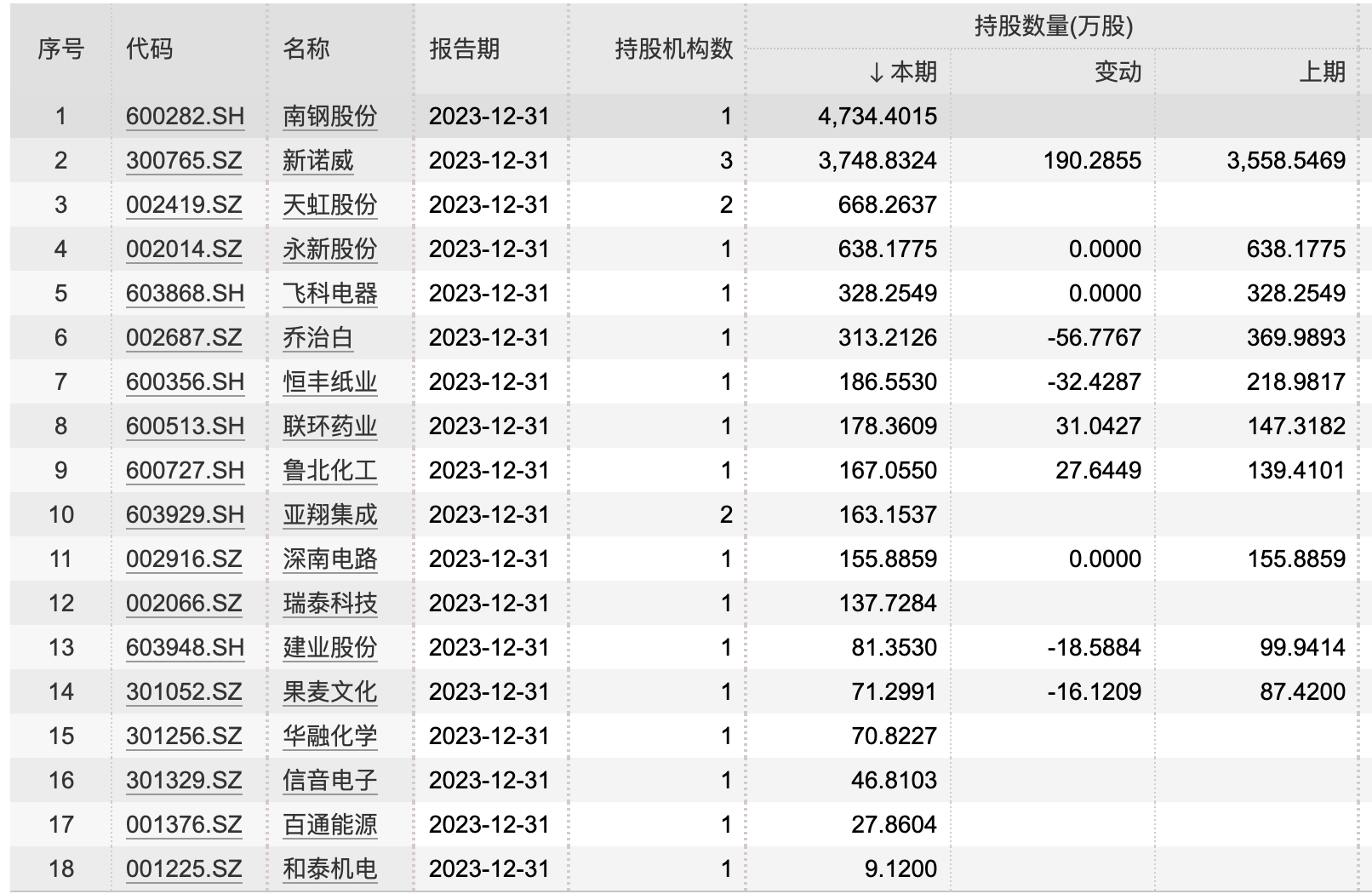
Task: Select the change value -16.1209
Action: [1094, 692]
